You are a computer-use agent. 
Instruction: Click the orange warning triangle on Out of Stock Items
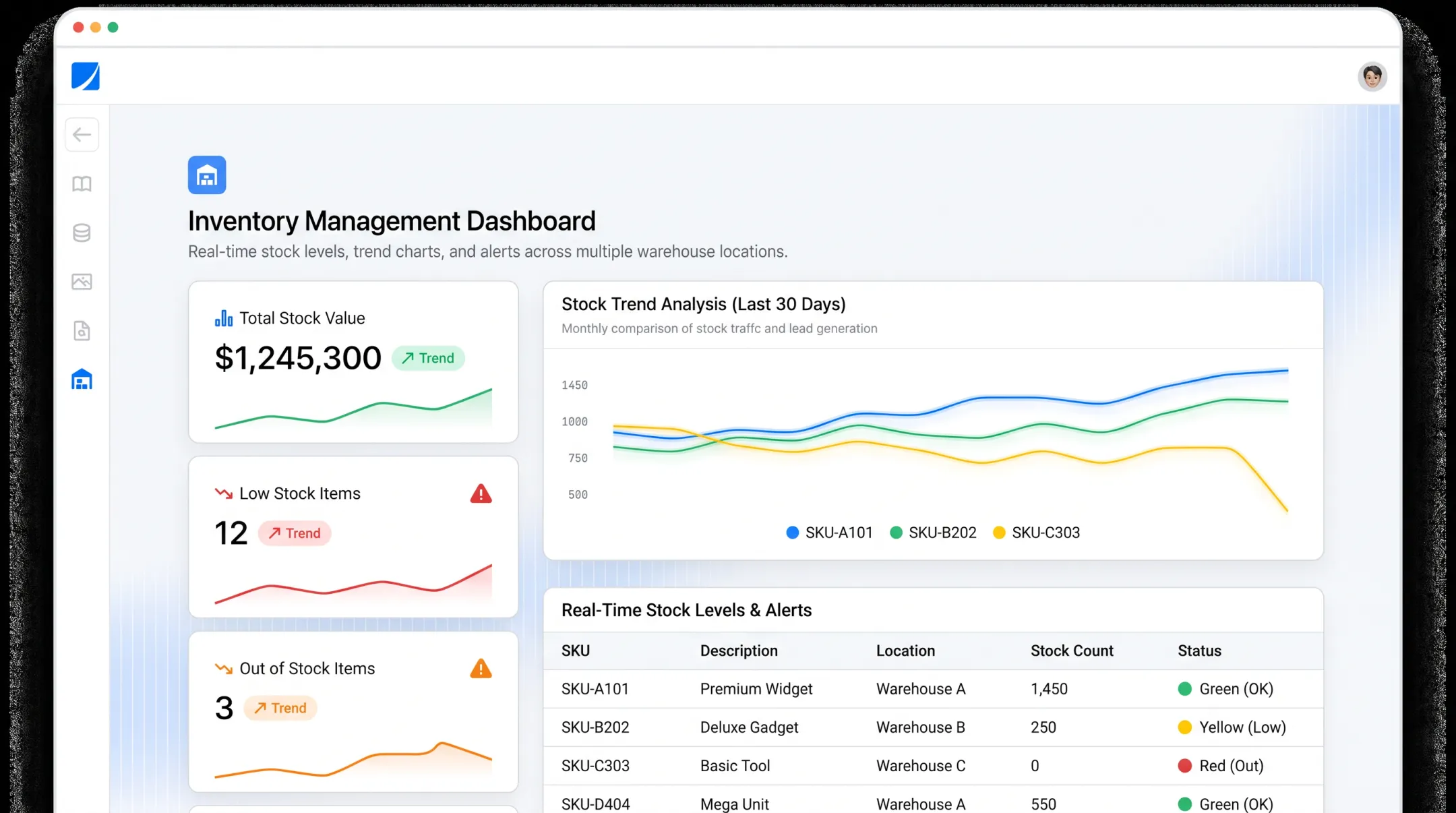point(481,669)
